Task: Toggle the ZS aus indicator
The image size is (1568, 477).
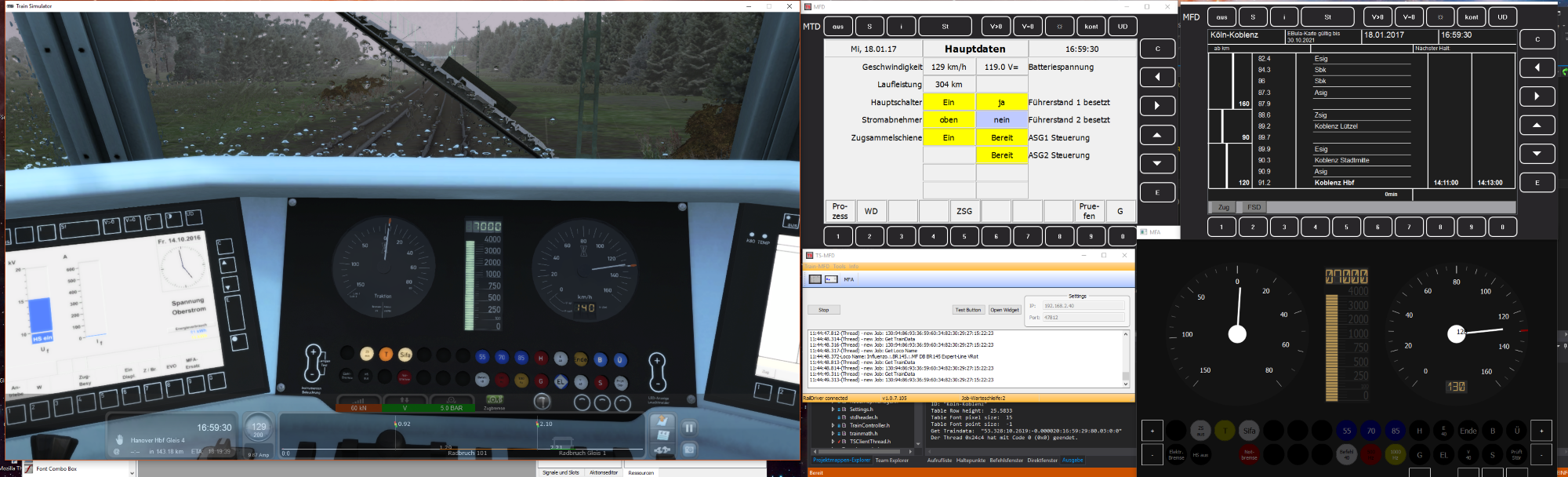Action: 1200,431
